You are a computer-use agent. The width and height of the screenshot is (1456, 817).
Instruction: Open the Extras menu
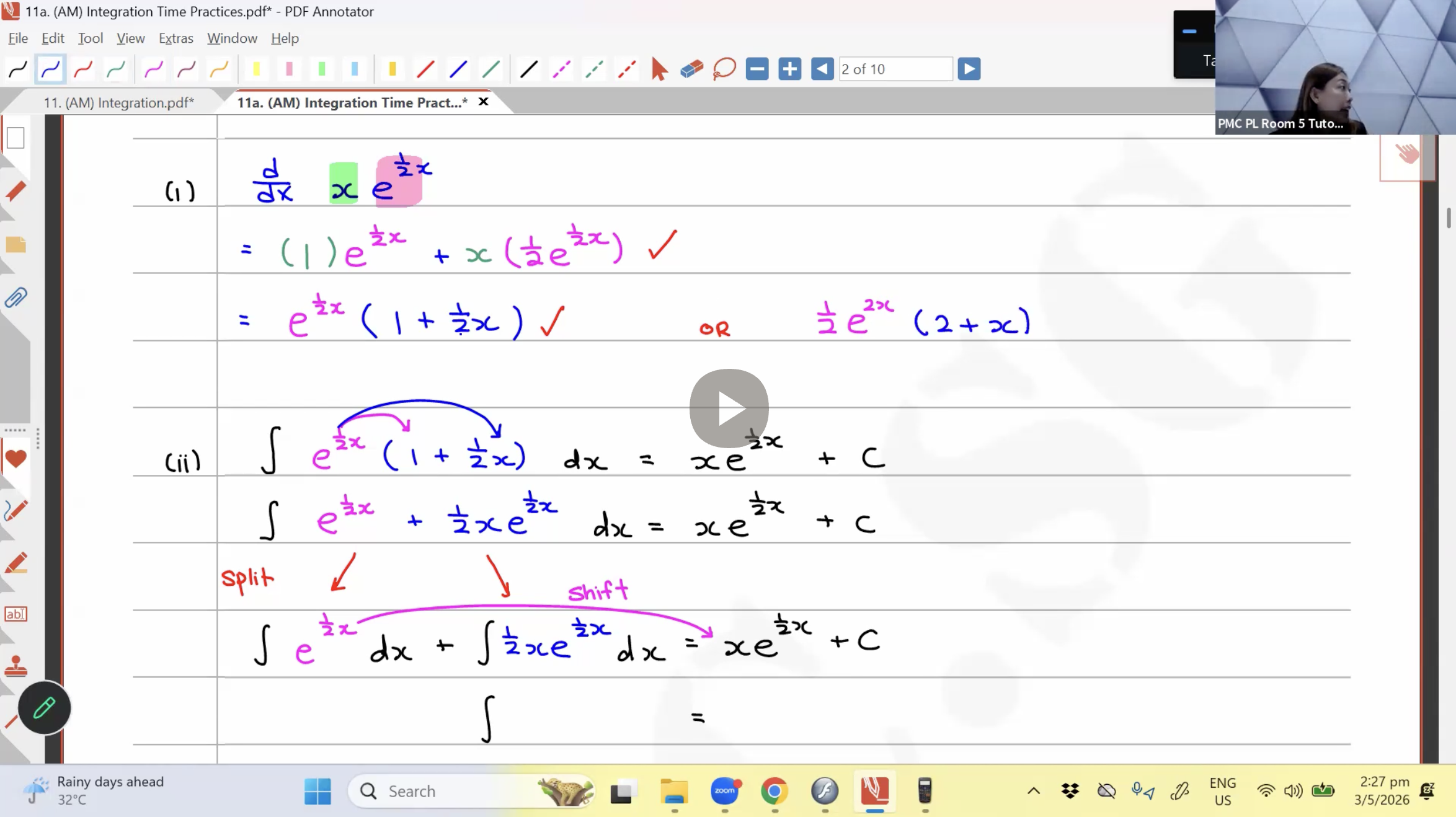[176, 38]
